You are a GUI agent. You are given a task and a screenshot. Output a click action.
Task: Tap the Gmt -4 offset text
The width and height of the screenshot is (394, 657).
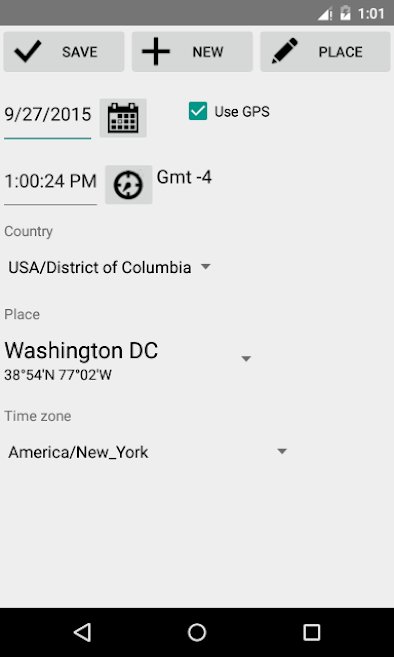184,177
